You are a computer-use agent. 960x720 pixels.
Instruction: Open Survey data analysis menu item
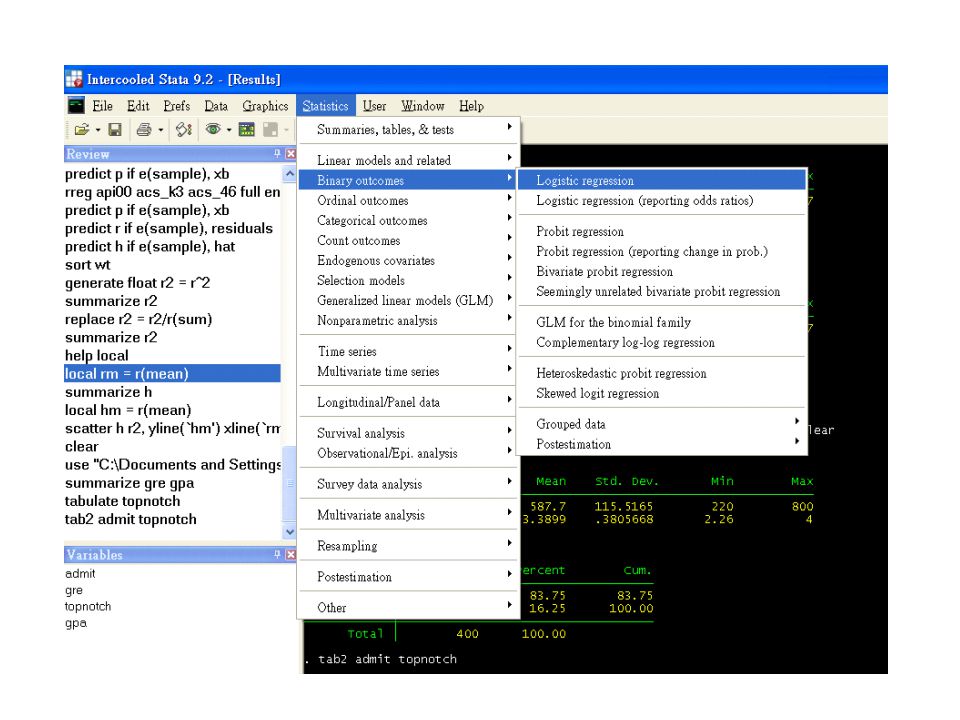pos(409,484)
